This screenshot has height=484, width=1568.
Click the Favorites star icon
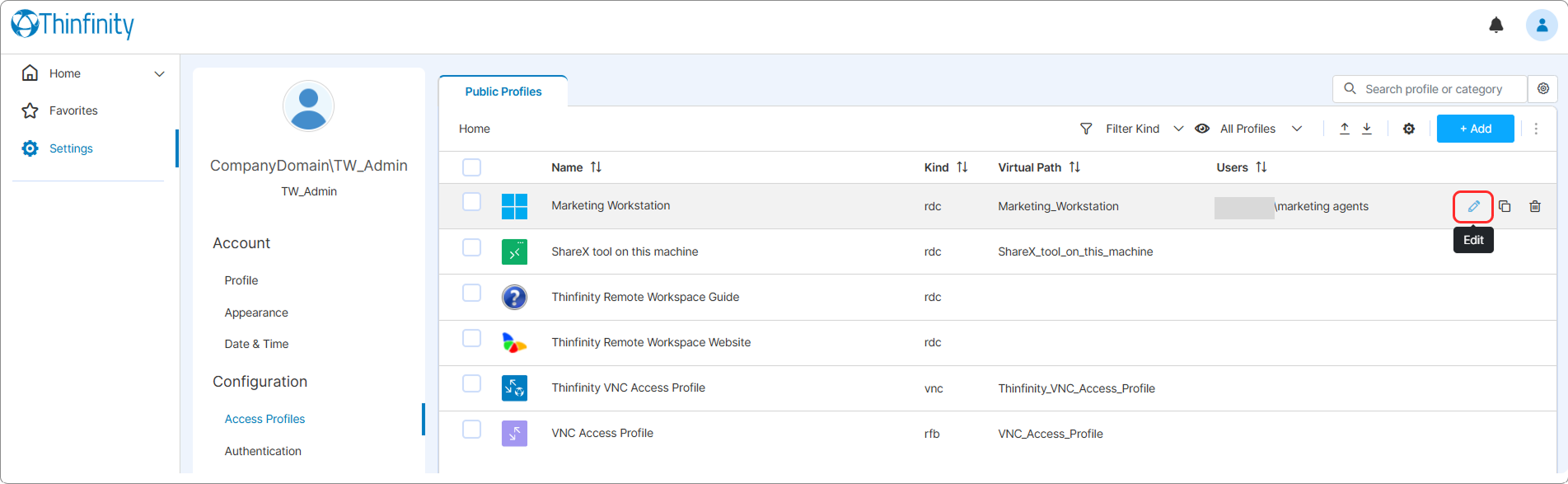click(x=30, y=110)
